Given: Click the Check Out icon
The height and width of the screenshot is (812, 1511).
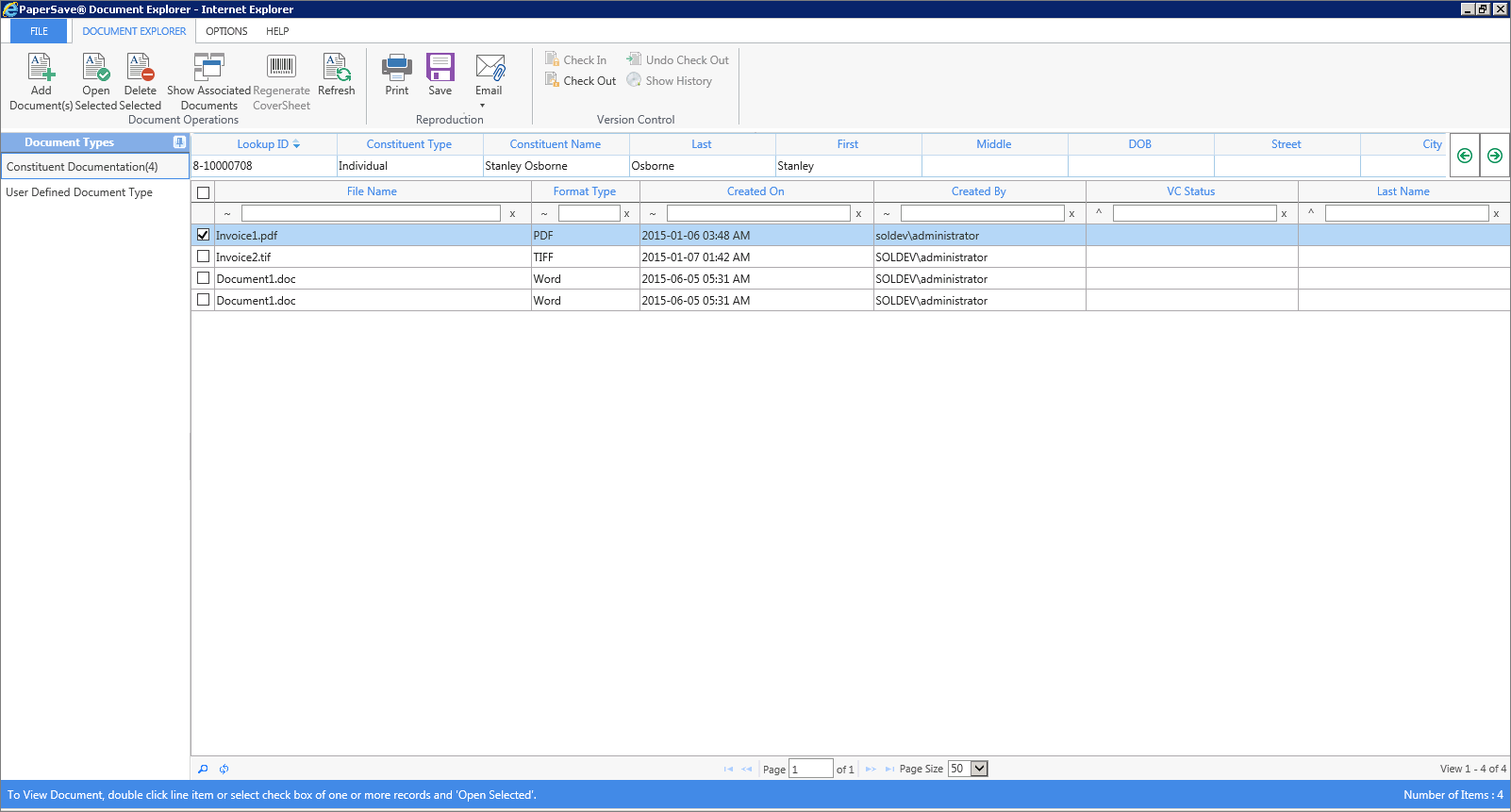Looking at the screenshot, I should pos(553,80).
